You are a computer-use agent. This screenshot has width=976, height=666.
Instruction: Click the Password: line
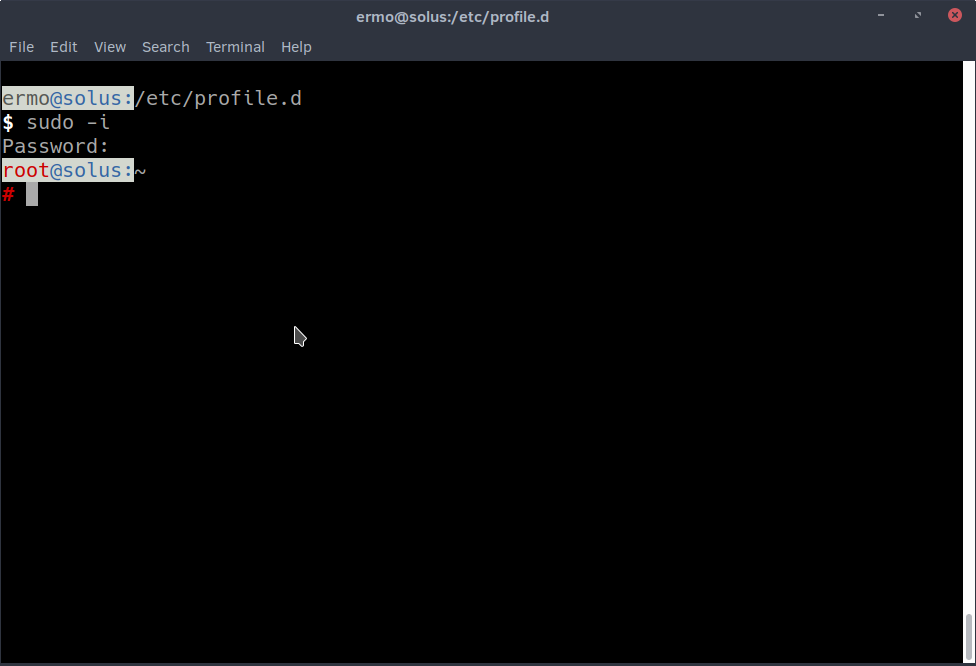55,146
